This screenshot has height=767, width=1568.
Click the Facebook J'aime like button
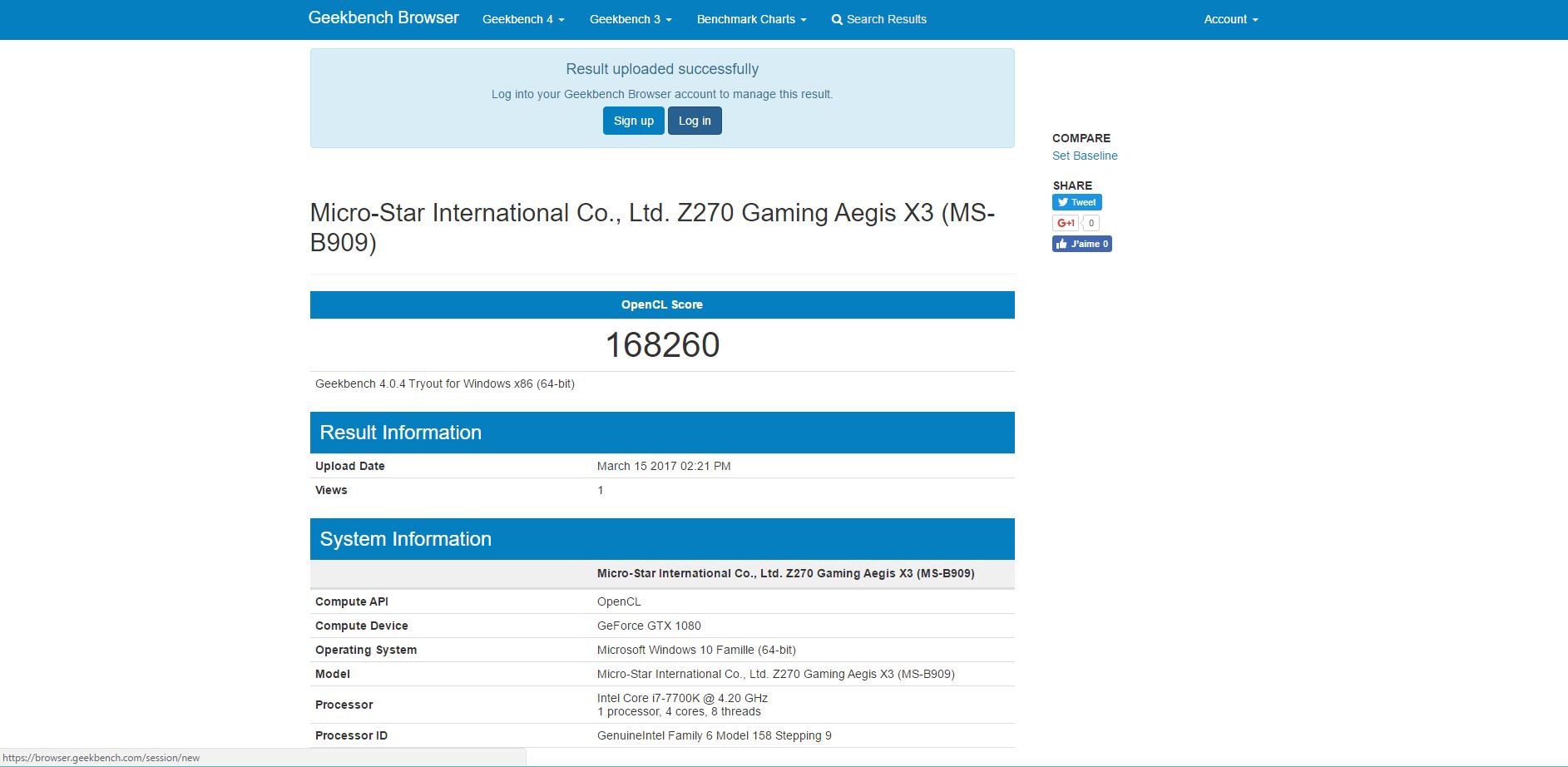(1082, 244)
